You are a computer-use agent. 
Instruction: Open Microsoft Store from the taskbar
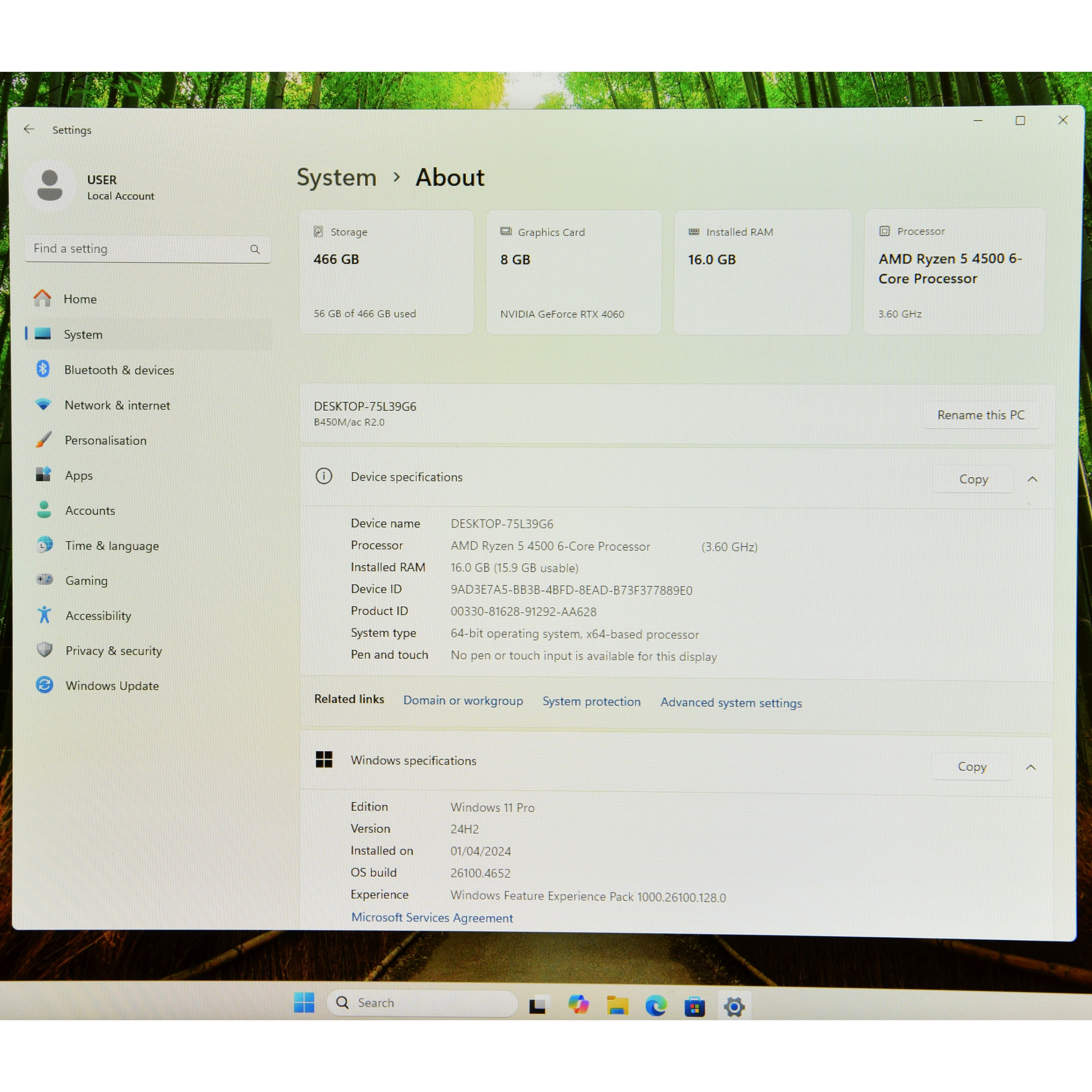[695, 1006]
